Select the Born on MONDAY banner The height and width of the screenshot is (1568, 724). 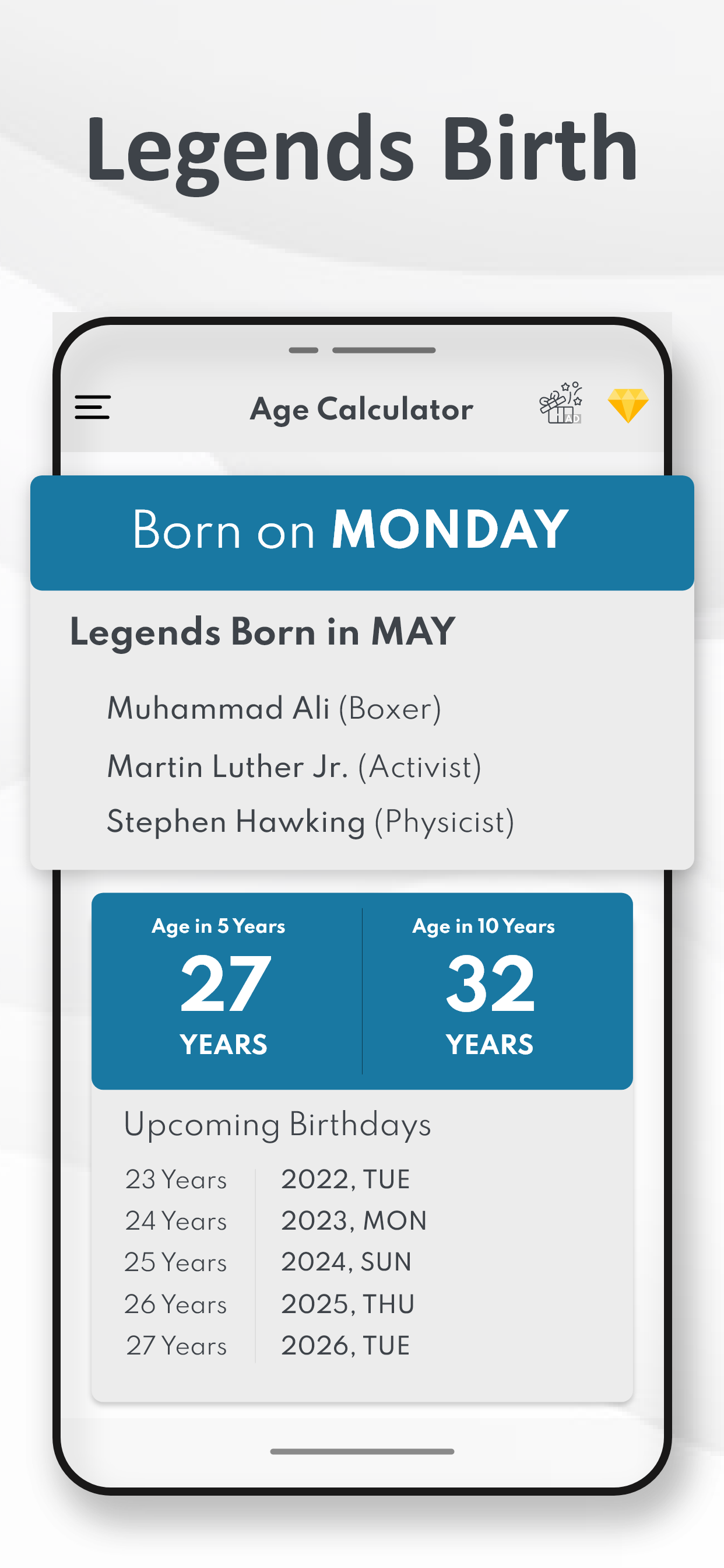point(362,533)
